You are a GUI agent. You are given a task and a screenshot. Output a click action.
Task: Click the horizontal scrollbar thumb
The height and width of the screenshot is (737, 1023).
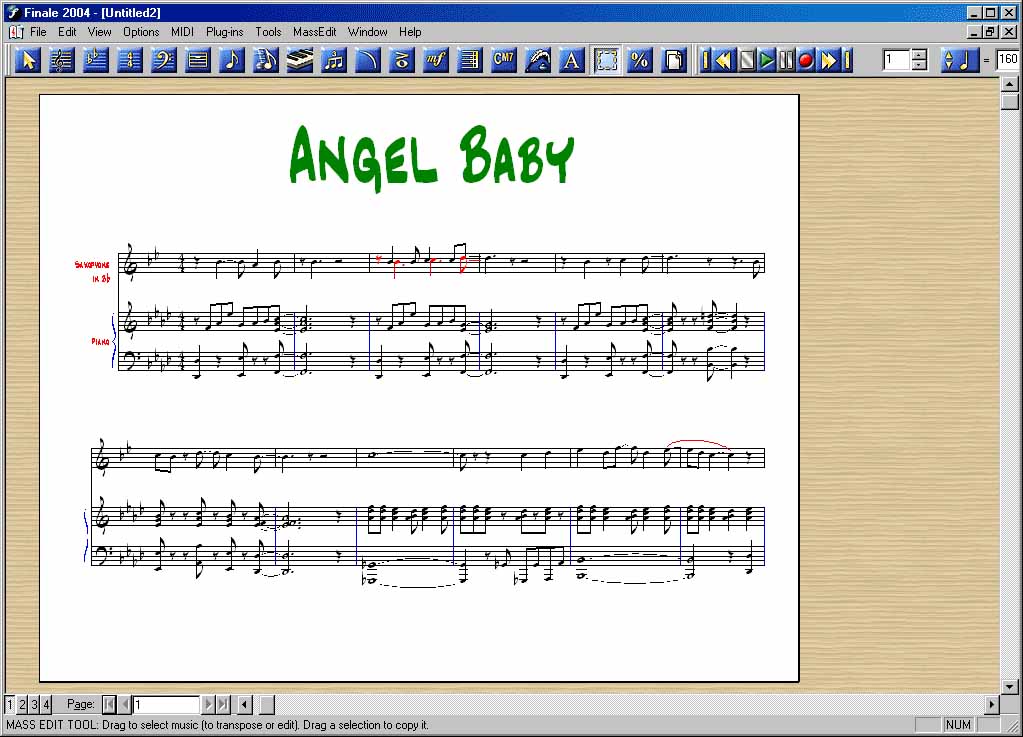coord(267,704)
